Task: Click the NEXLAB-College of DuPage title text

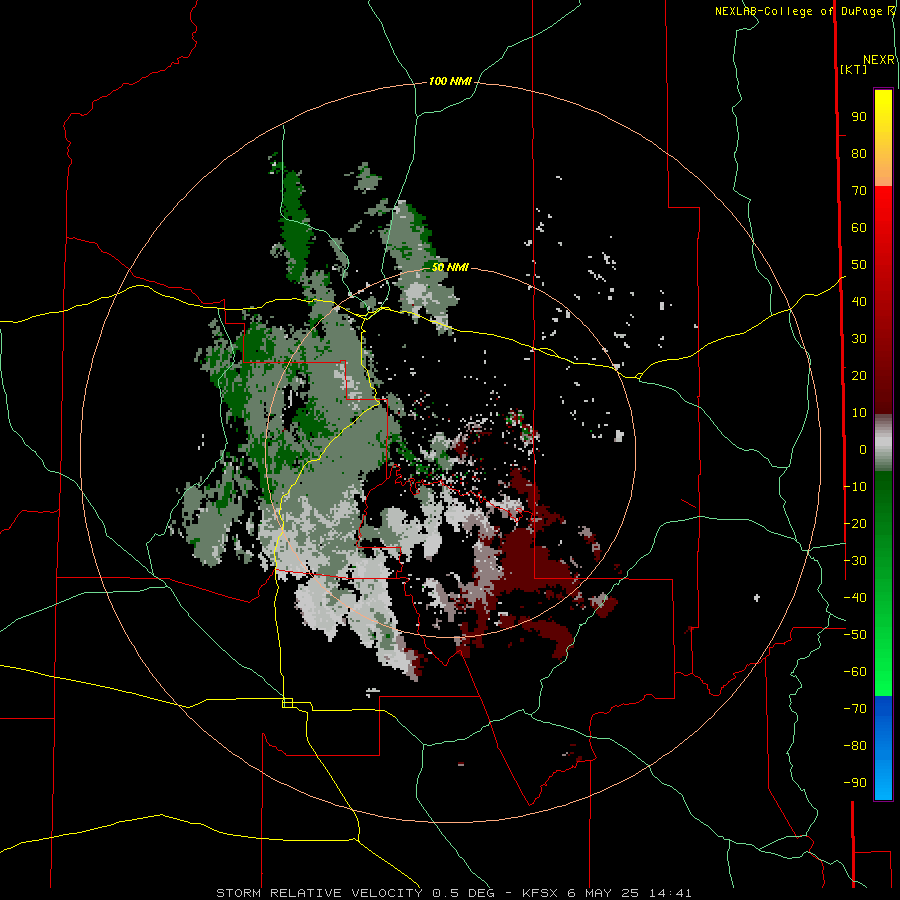Action: pyautogui.click(x=804, y=11)
